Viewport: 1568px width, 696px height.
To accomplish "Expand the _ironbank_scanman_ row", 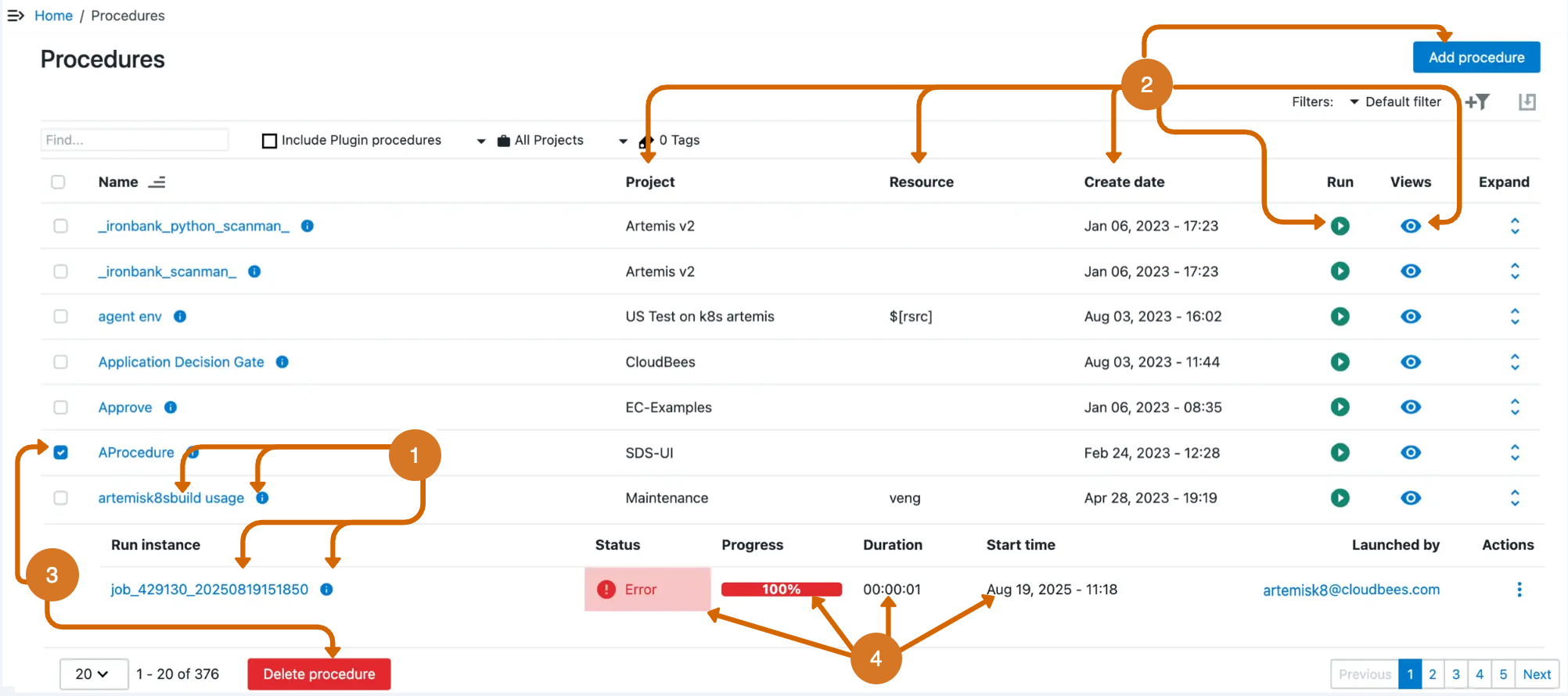I will tap(1514, 271).
